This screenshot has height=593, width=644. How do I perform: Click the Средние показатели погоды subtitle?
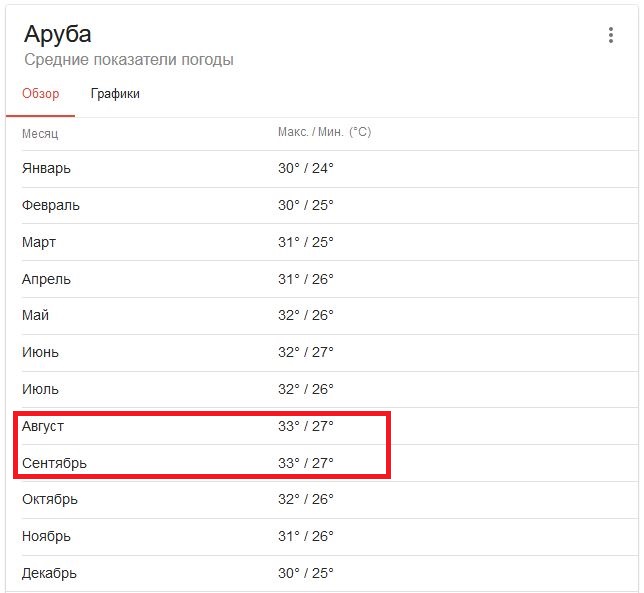pyautogui.click(x=128, y=60)
